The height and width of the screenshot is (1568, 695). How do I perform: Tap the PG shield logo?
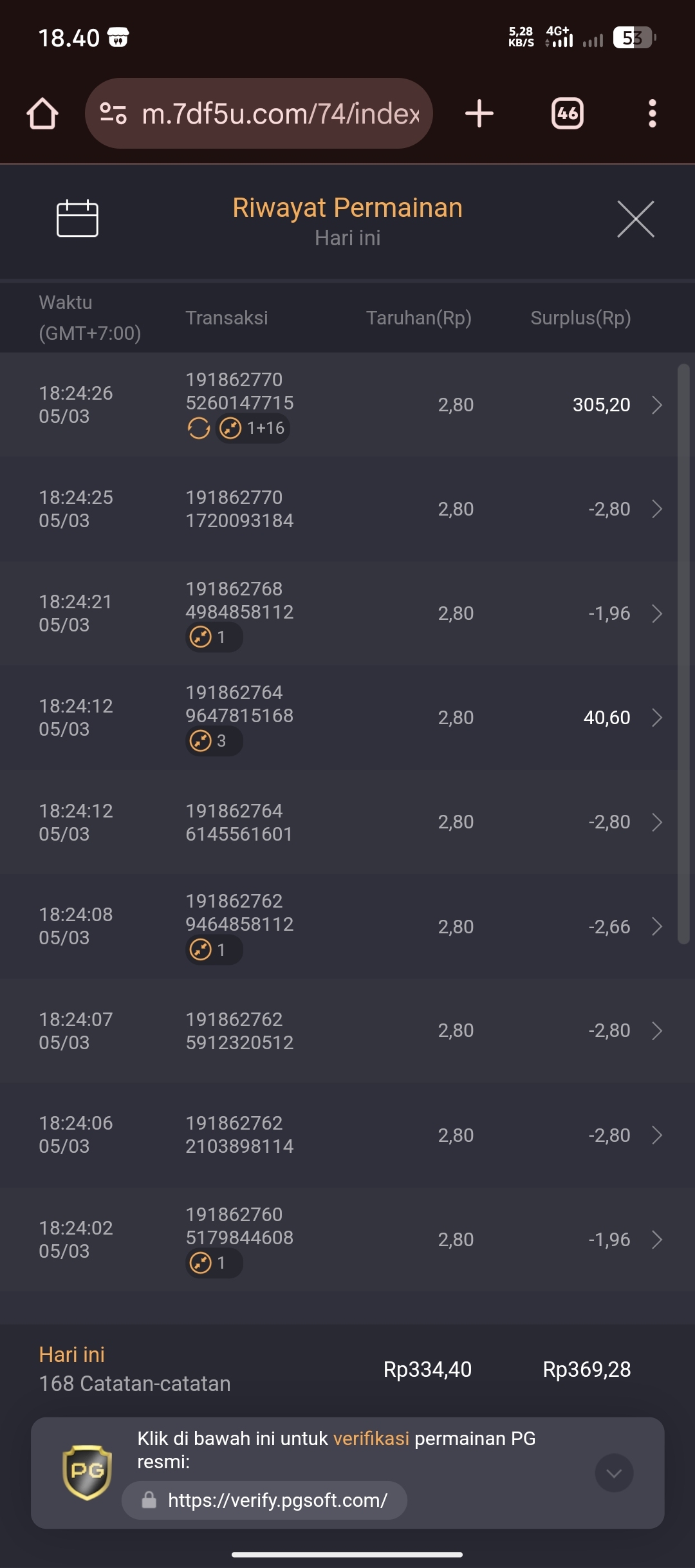tap(87, 1472)
